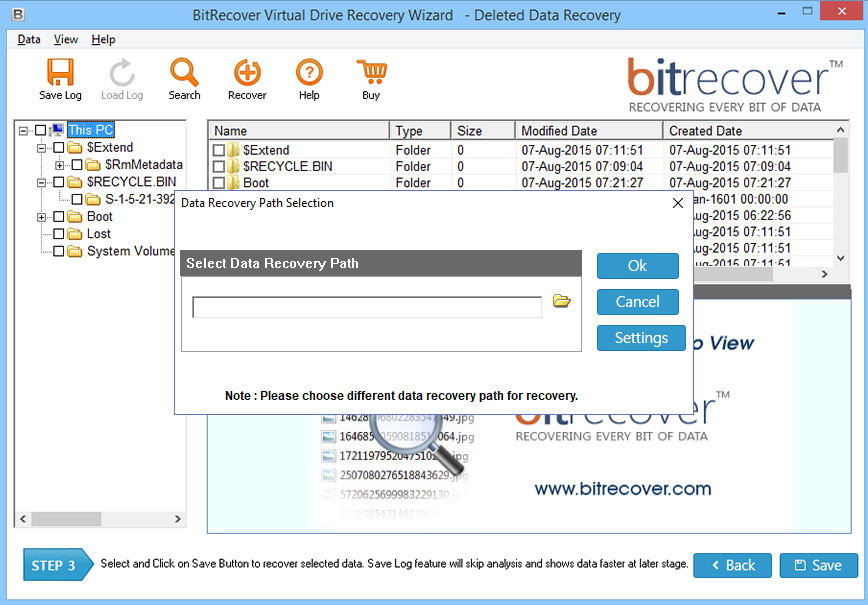The height and width of the screenshot is (605, 868).
Task: Collapse the $RECYCLE.BIN tree node
Action: 42,182
